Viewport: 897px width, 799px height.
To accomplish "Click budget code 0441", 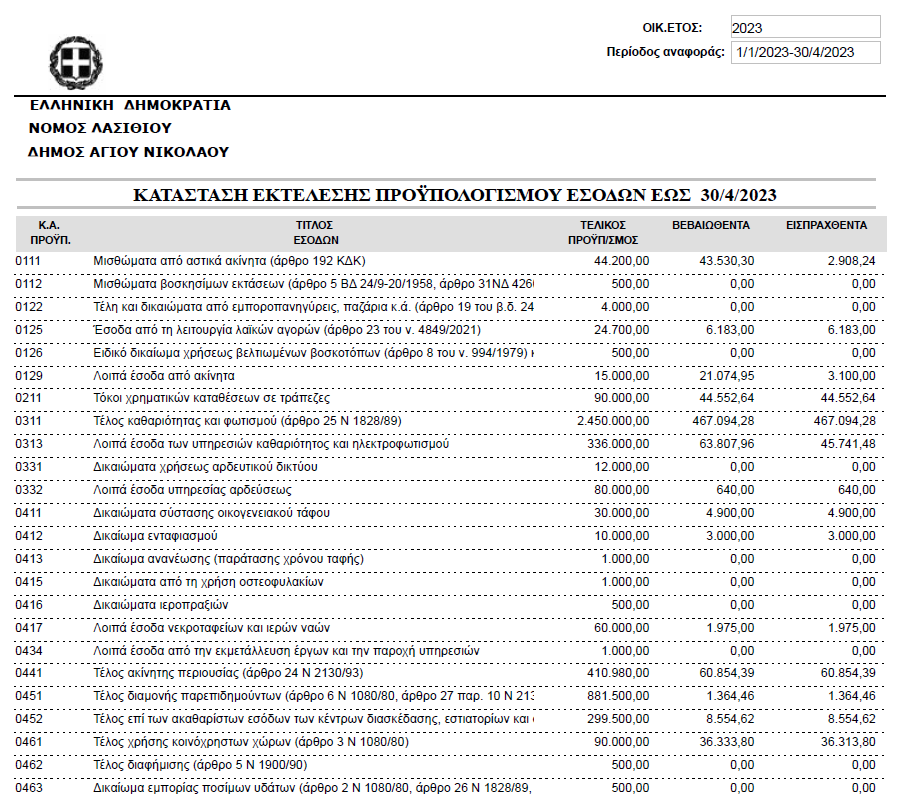I will 29,672.
